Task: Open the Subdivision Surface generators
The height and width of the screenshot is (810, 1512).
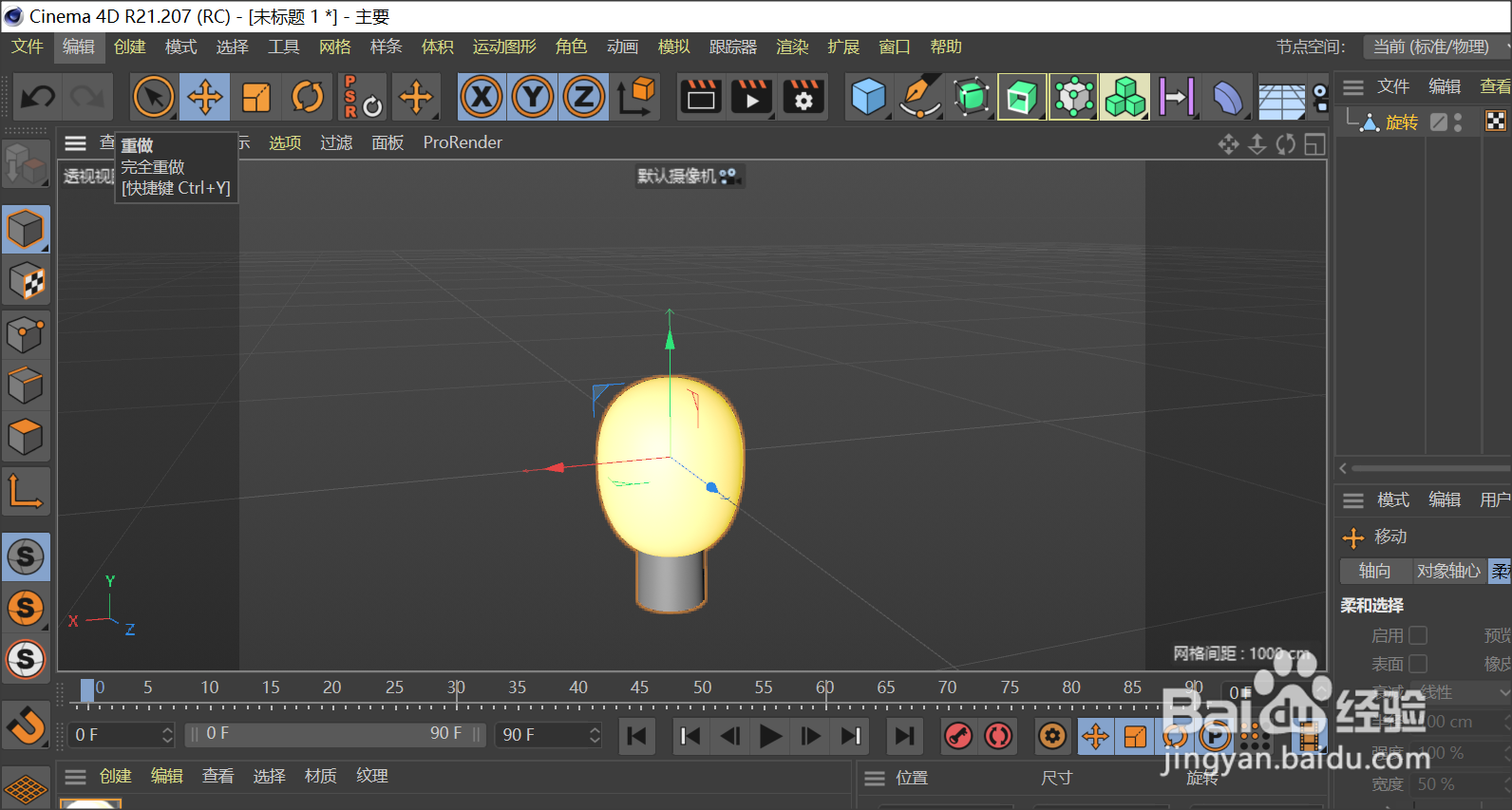Action: 971,97
